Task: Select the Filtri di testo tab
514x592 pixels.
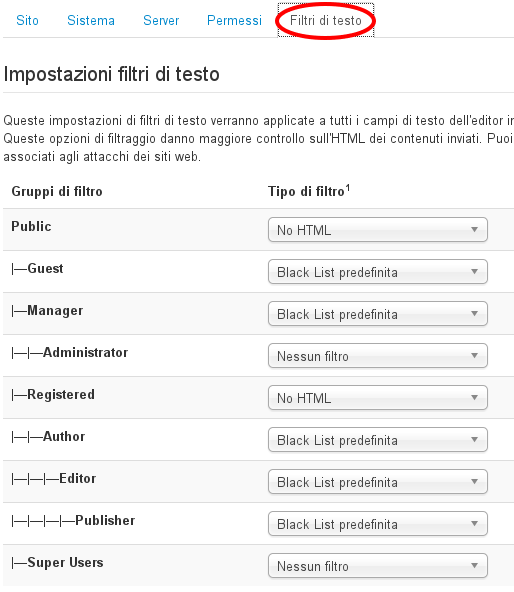Action: pyautogui.click(x=326, y=20)
